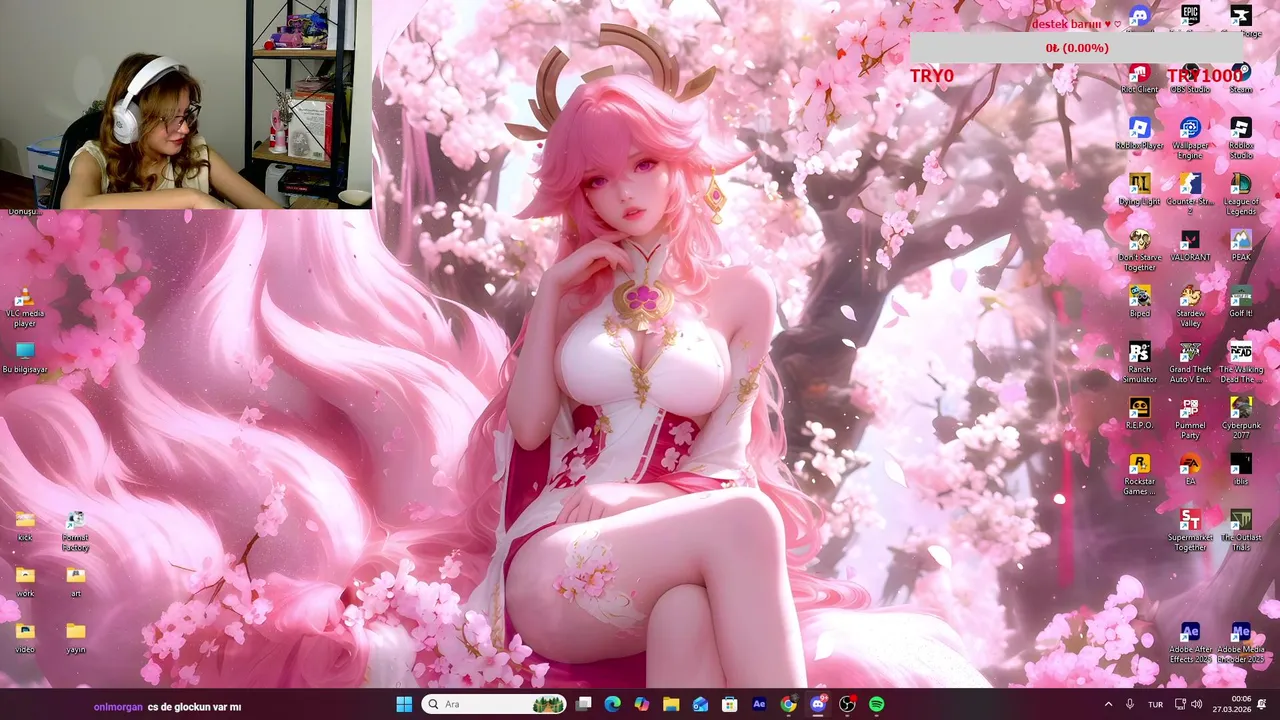Open After Effects from the taskbar
Screen dimensions: 1280x720
[x=759, y=704]
